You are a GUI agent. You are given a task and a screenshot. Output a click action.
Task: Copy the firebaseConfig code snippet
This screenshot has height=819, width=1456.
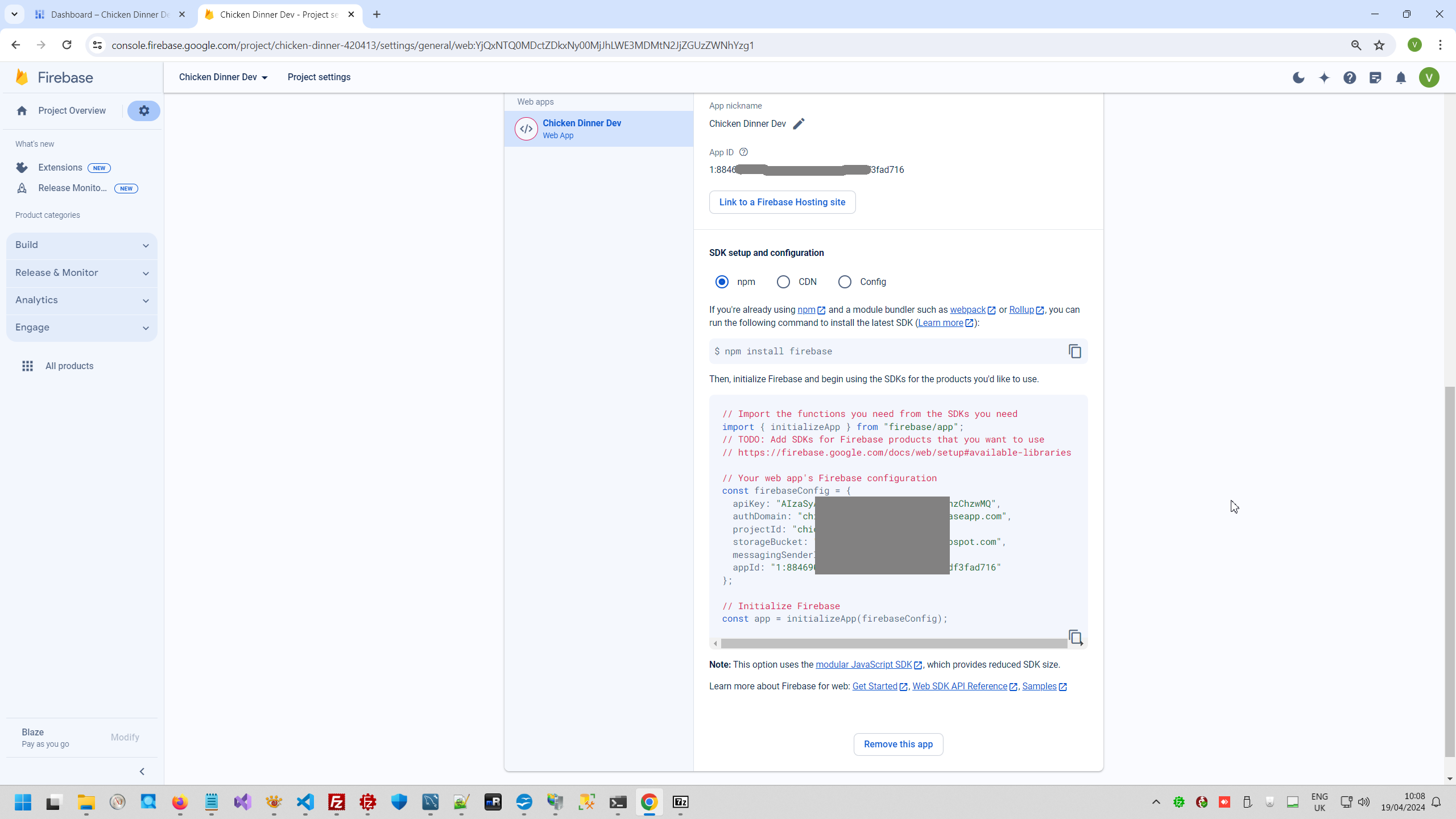tap(1075, 637)
